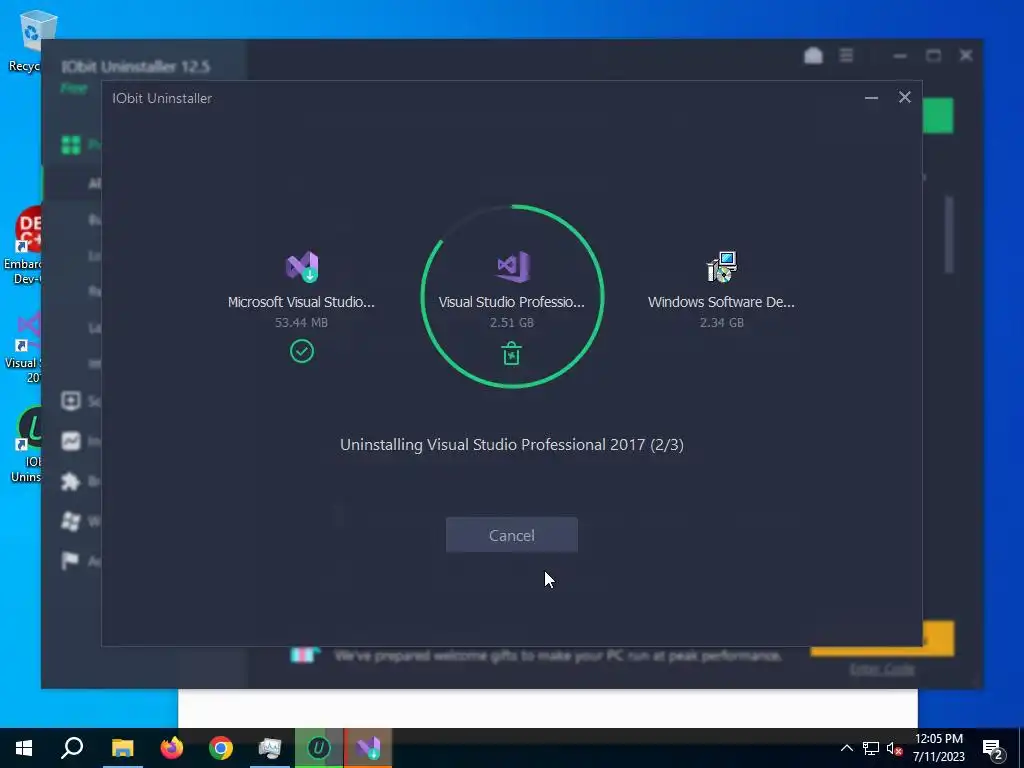Click the 53.44 MB size text
Image resolution: width=1024 pixels, height=768 pixels.
point(301,323)
